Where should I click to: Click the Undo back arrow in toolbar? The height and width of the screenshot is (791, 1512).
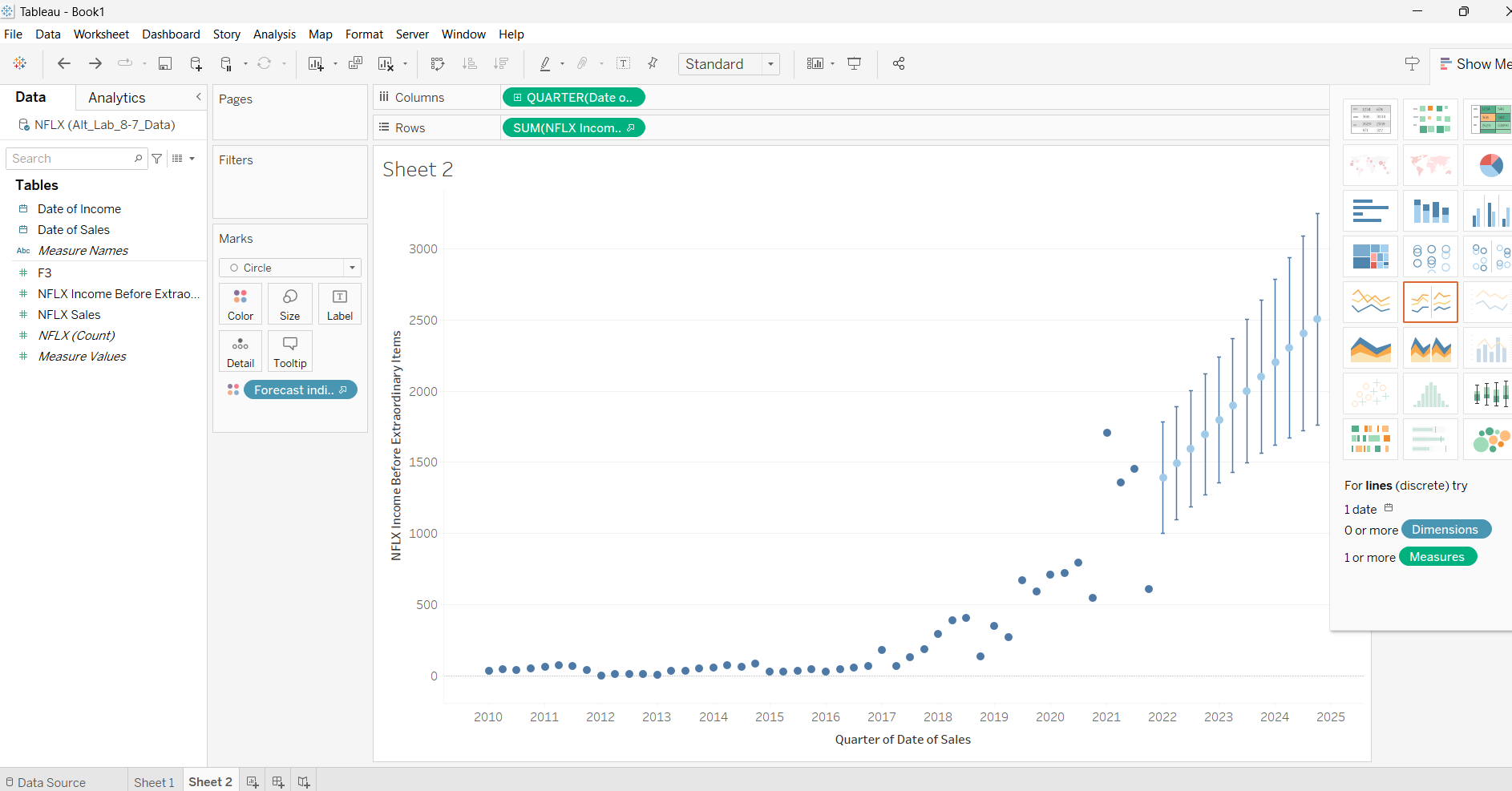64,63
